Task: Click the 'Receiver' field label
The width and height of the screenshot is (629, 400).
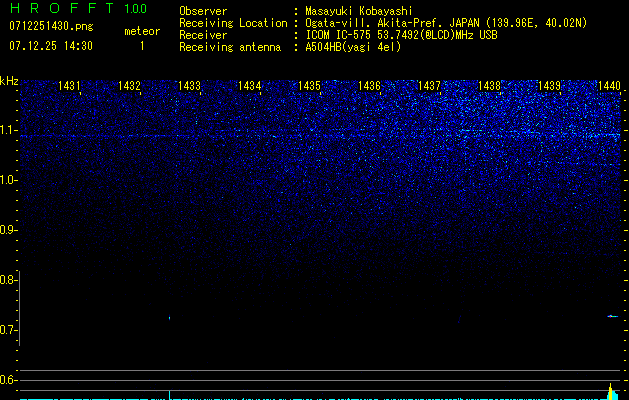Action: (203, 35)
